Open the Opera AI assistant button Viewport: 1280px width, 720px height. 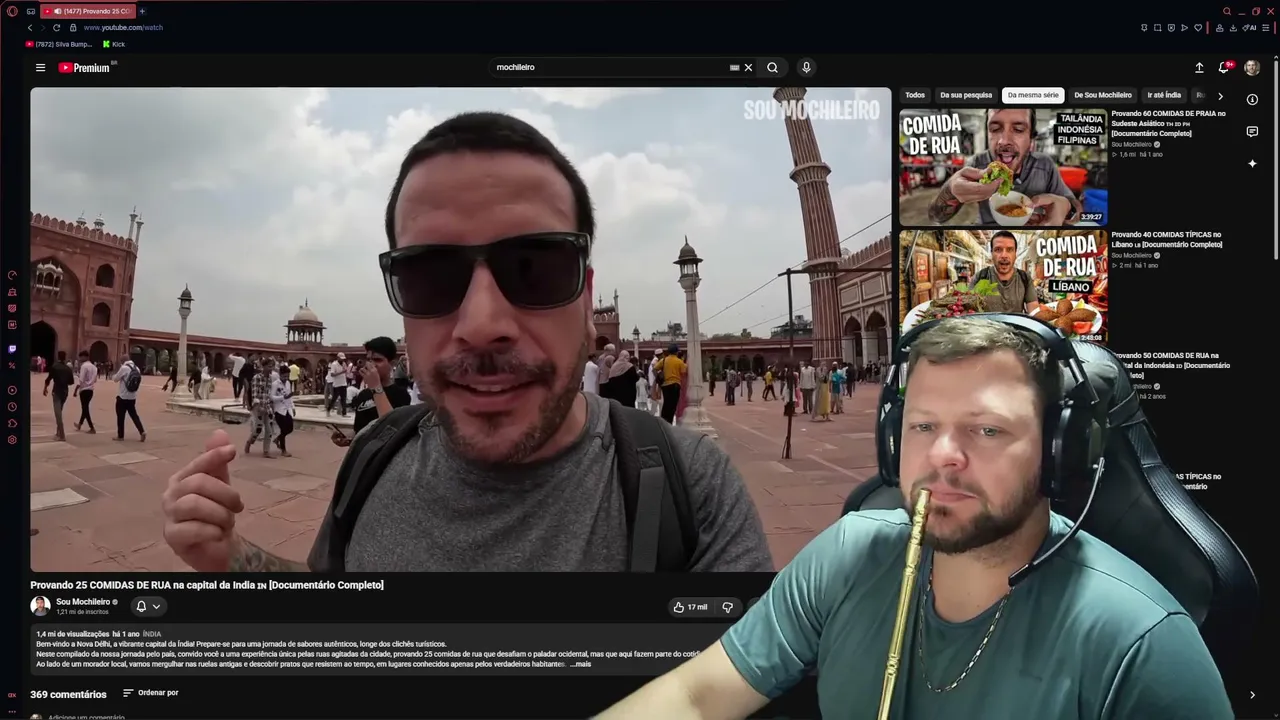point(1250,28)
